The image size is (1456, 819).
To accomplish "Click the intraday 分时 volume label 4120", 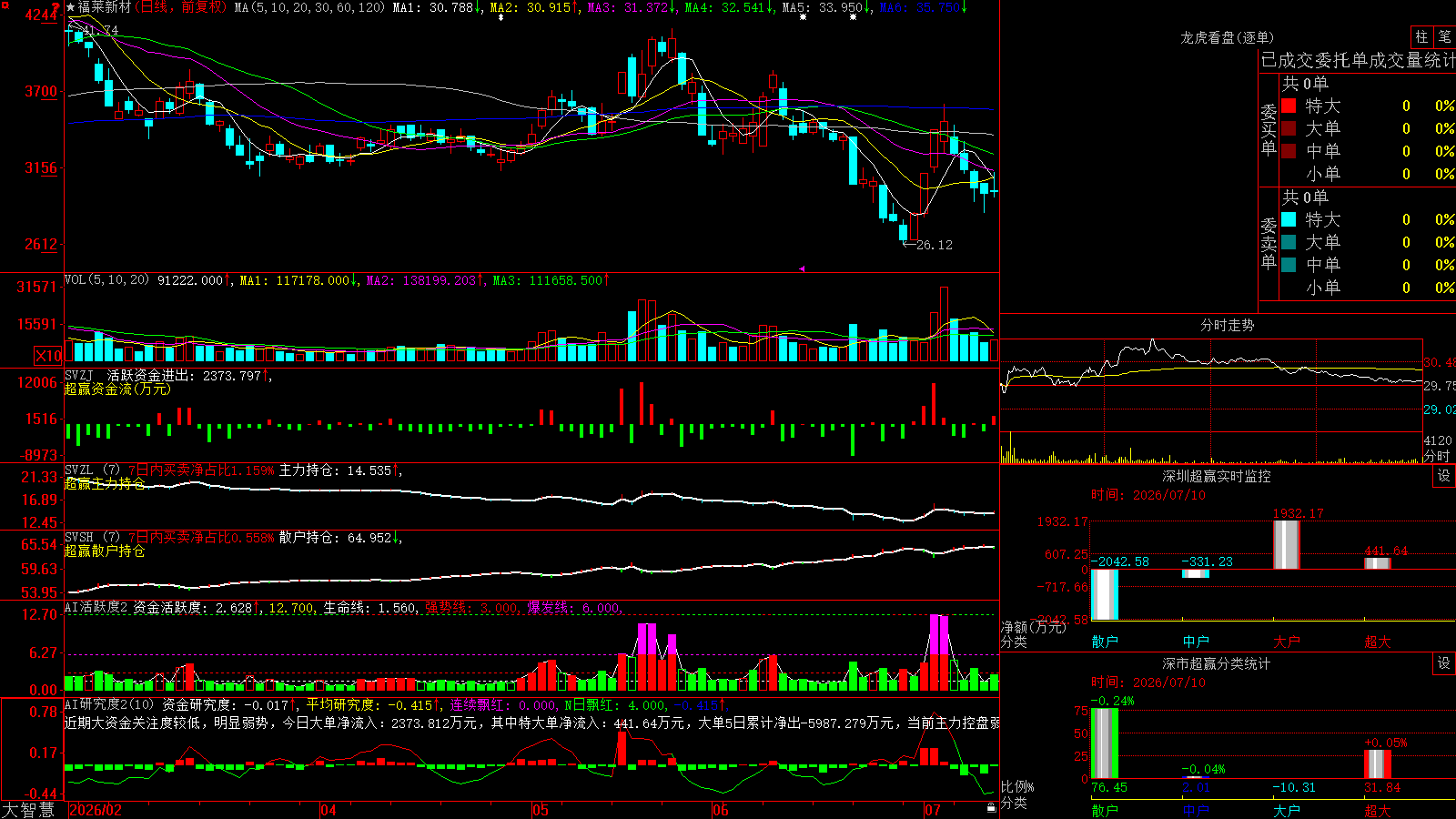I will click(1438, 440).
